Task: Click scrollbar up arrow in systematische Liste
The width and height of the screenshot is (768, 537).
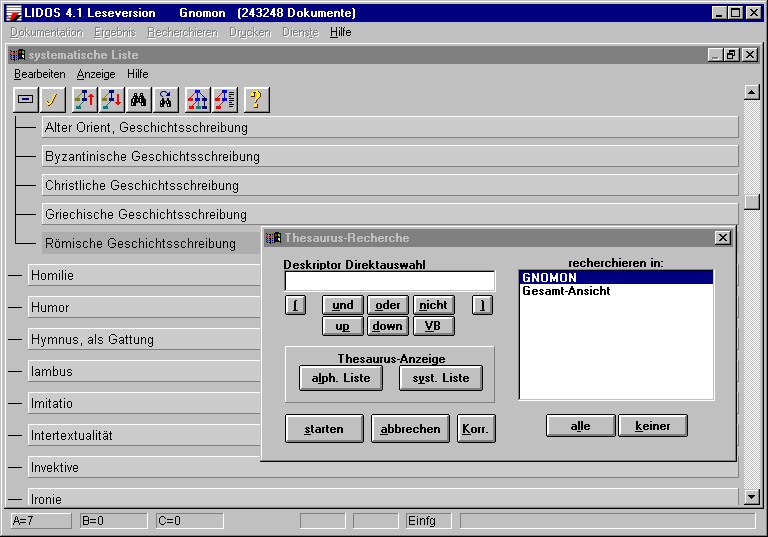Action: pyautogui.click(x=752, y=92)
